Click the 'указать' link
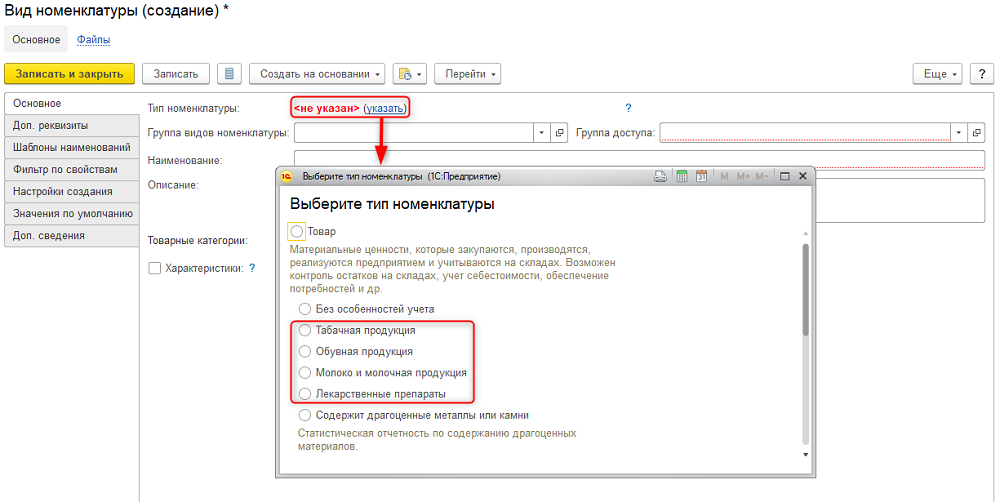 pos(385,108)
